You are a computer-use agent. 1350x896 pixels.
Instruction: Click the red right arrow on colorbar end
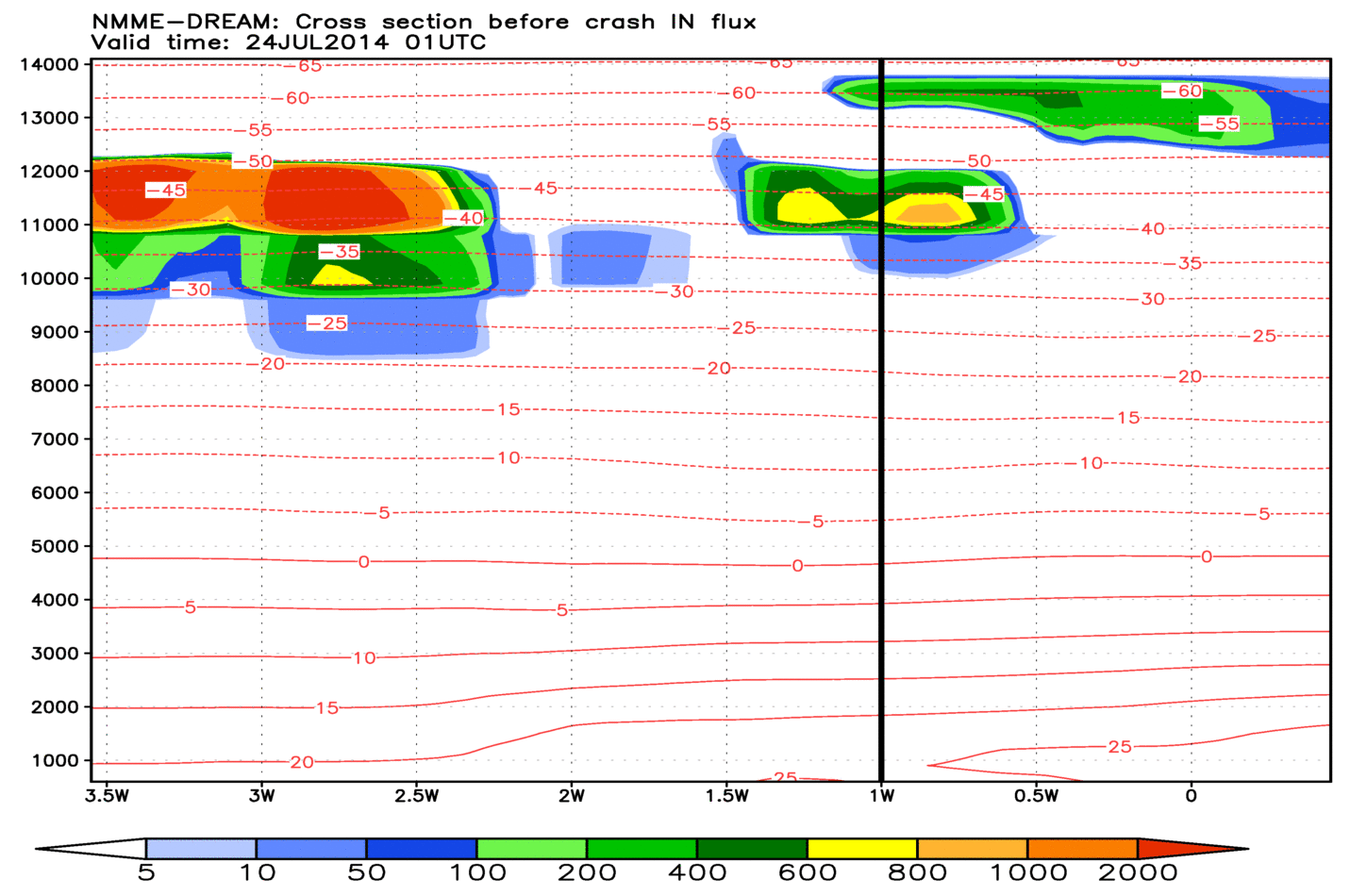click(1189, 849)
